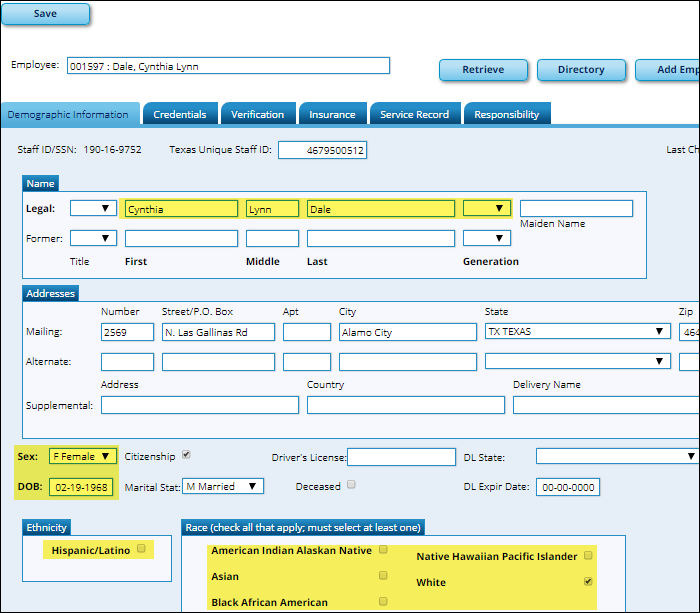Open the Credentials tab
The height and width of the screenshot is (613, 700).
(180, 114)
